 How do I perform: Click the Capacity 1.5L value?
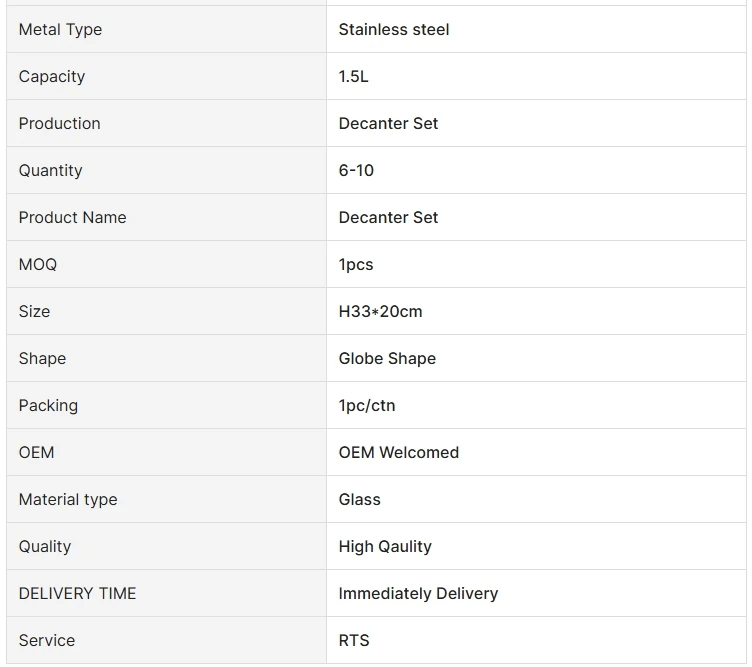[353, 77]
